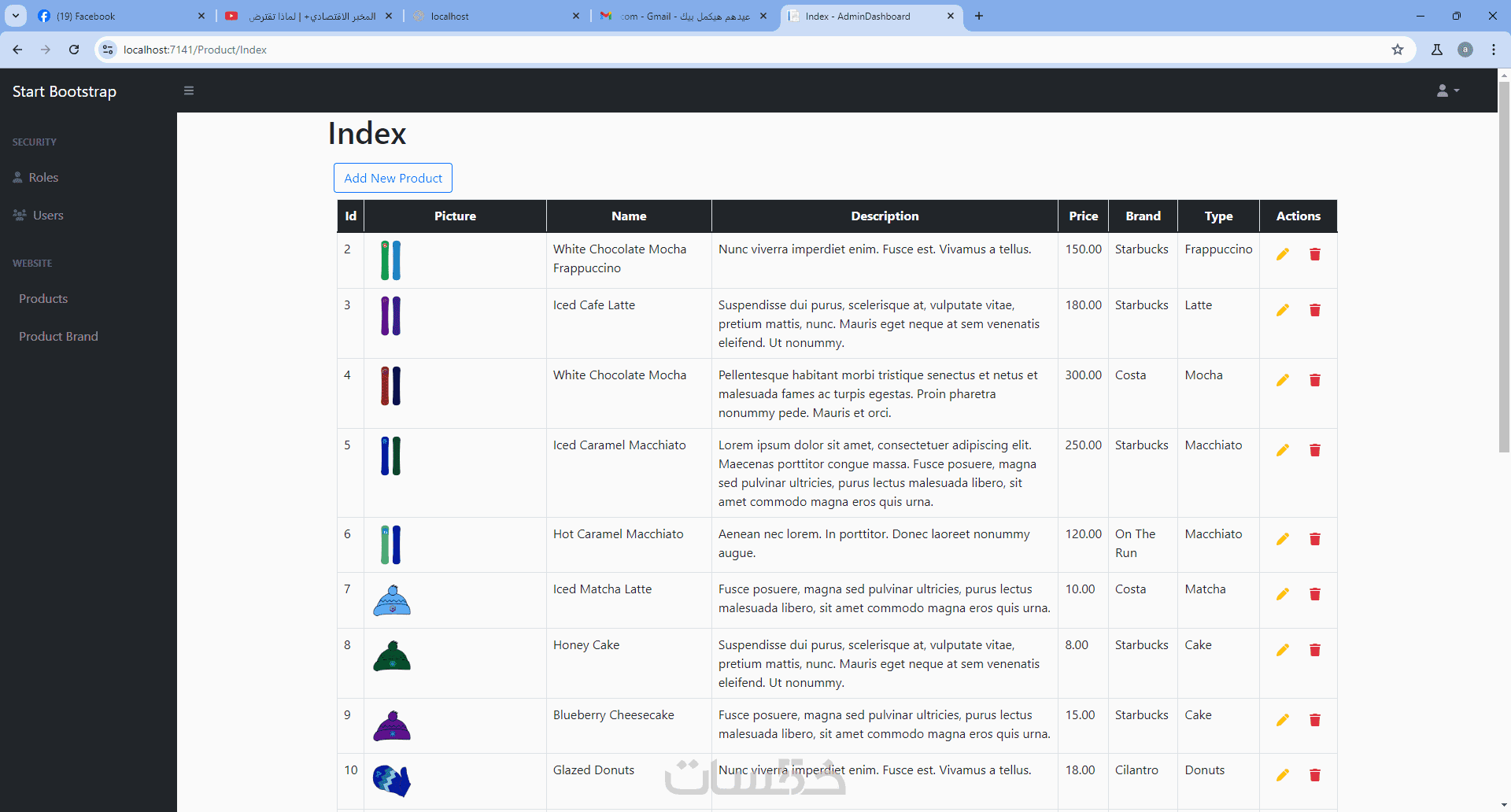This screenshot has width=1511, height=812.
Task: Reload the page
Action: click(x=74, y=50)
